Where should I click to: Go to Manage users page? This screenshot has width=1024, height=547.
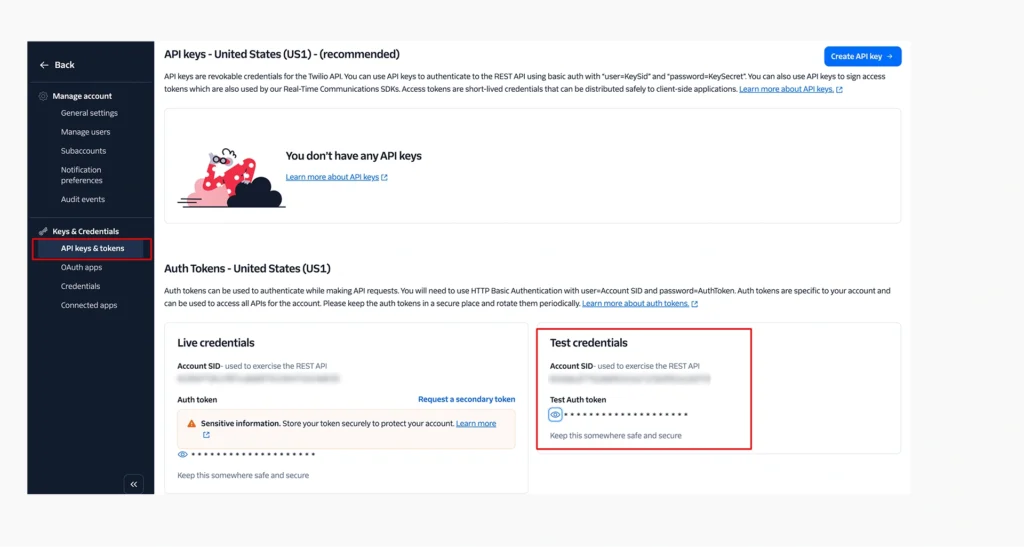click(86, 132)
